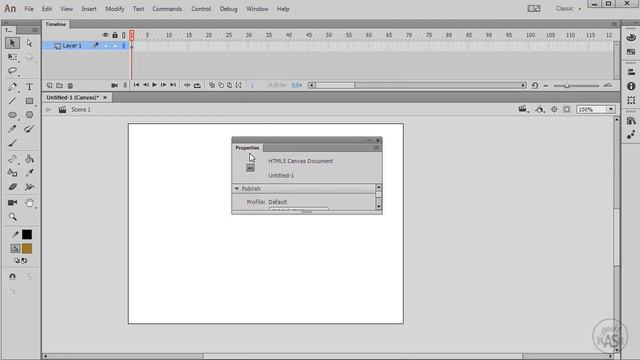Click the fill color orange swatch

(x=27, y=249)
